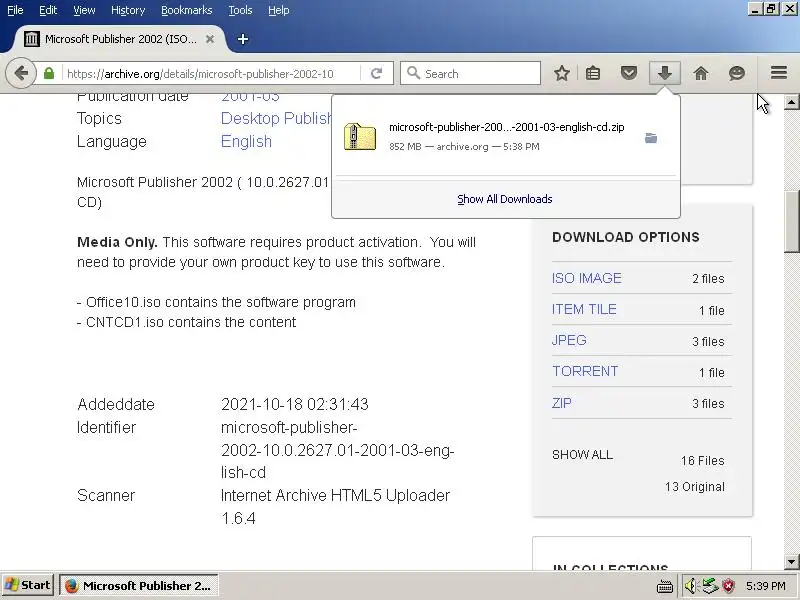The width and height of the screenshot is (800, 600).
Task: Click the DOWNLOAD OPTIONS heading
Action: click(x=626, y=237)
